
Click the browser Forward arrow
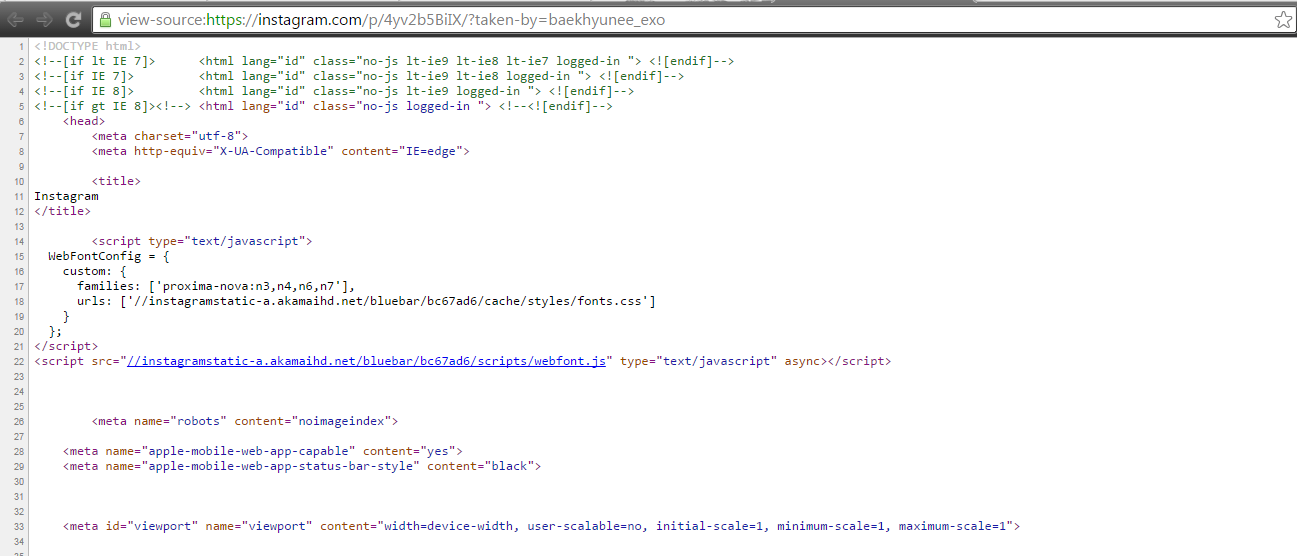pyautogui.click(x=44, y=19)
